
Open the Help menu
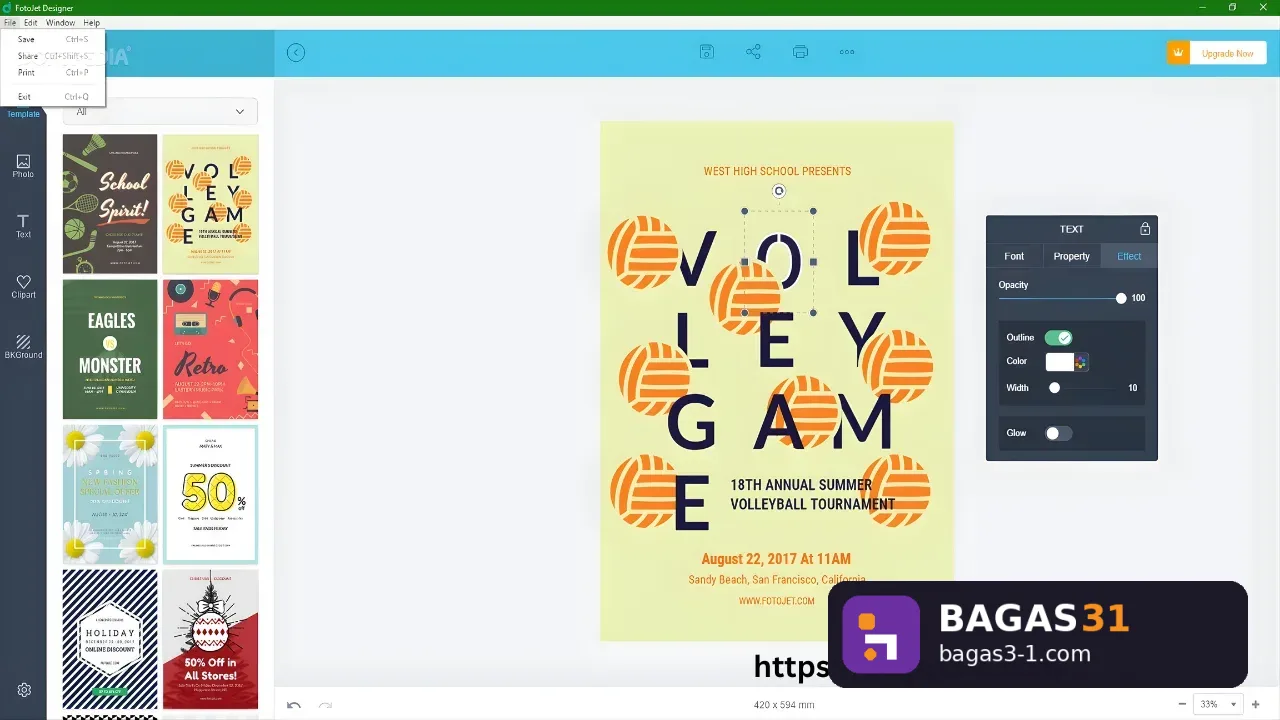(x=91, y=22)
